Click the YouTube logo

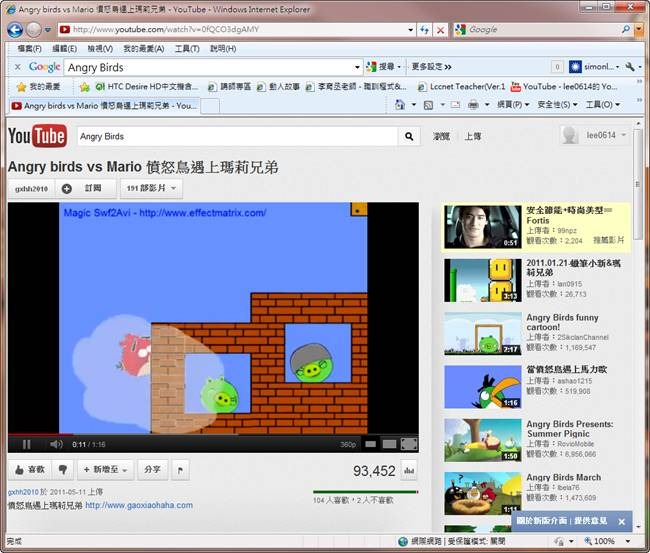coord(37,136)
